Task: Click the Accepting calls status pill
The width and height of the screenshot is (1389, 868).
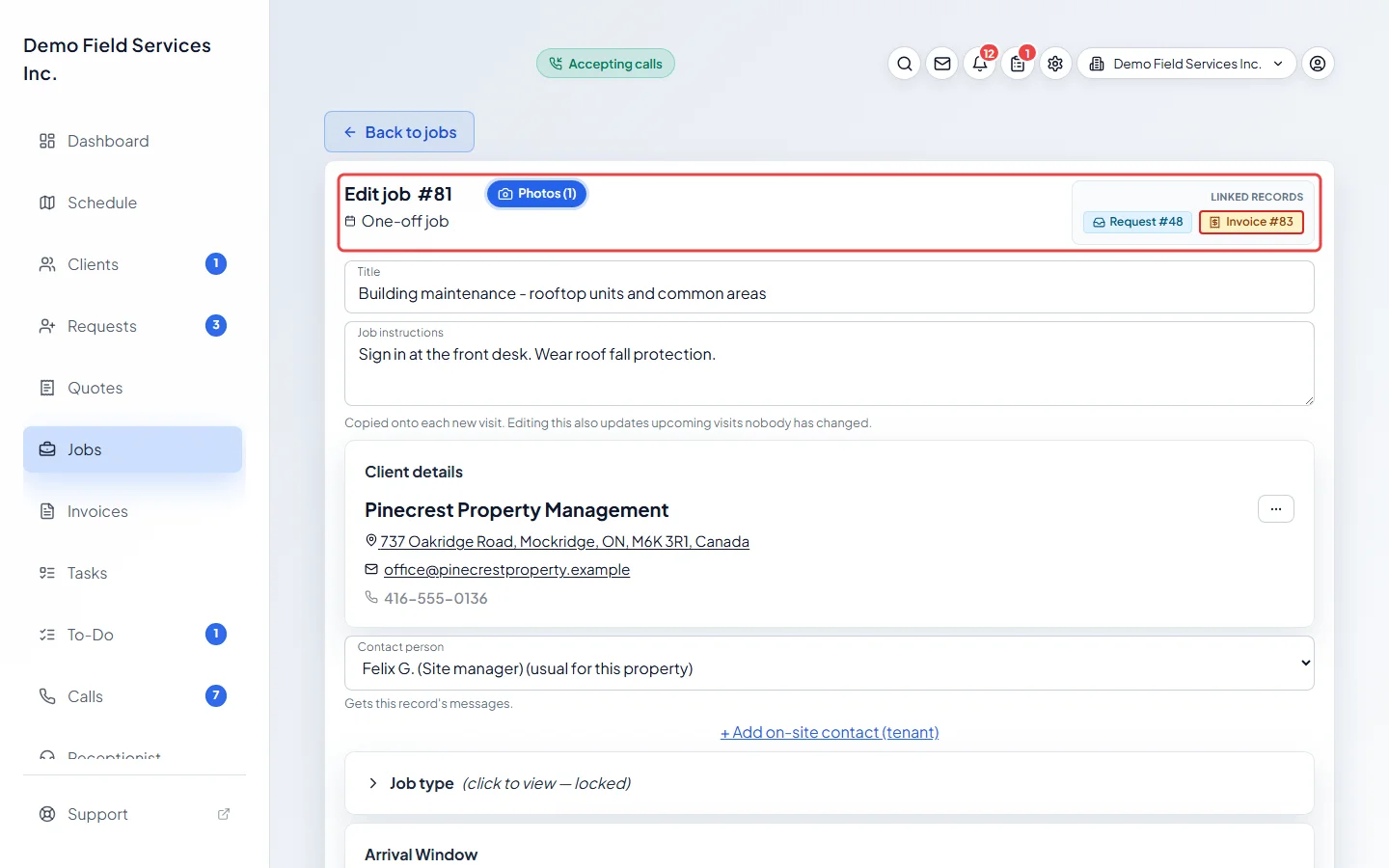Action: click(x=606, y=64)
